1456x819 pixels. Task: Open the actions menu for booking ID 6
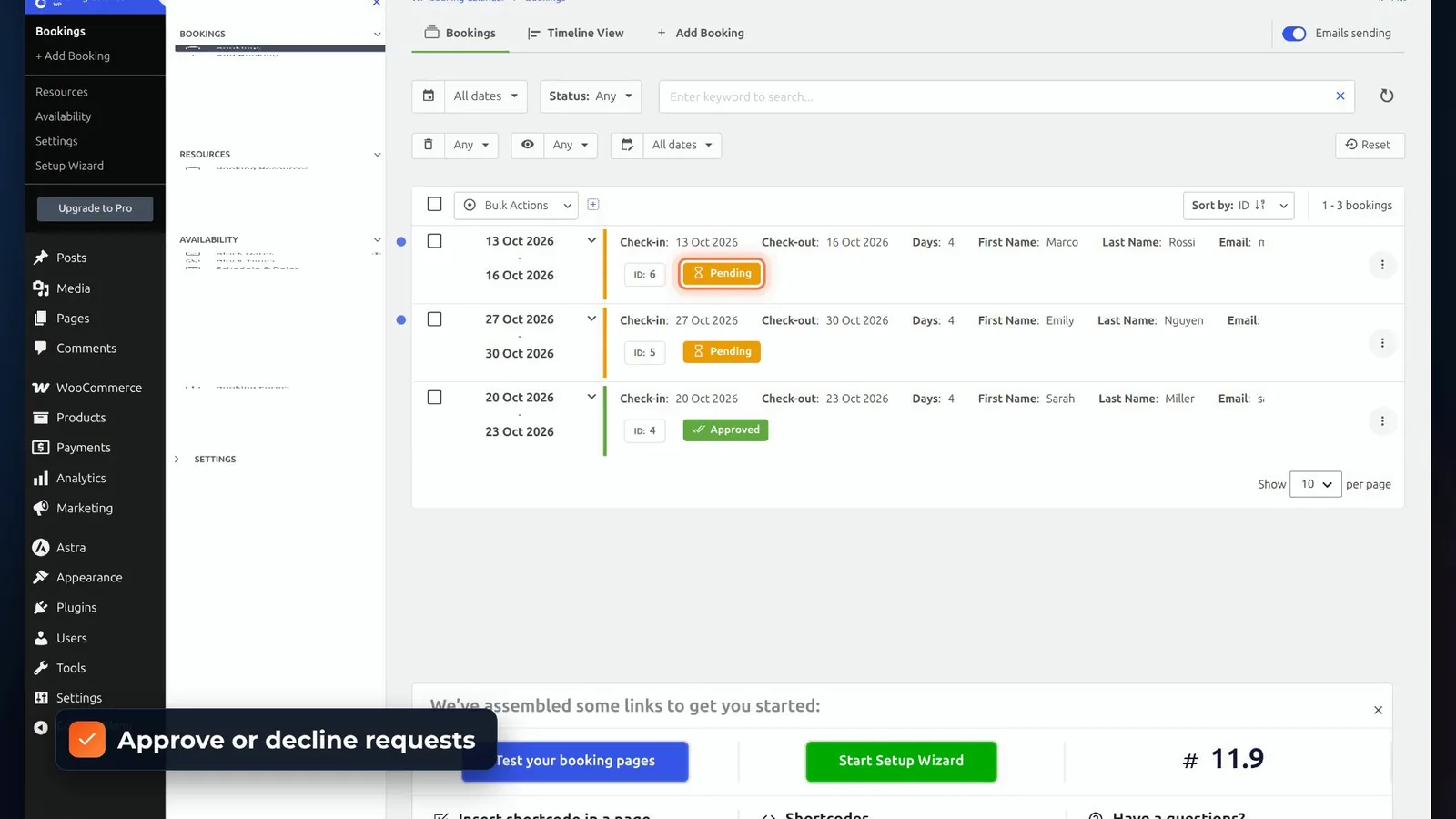[1381, 265]
